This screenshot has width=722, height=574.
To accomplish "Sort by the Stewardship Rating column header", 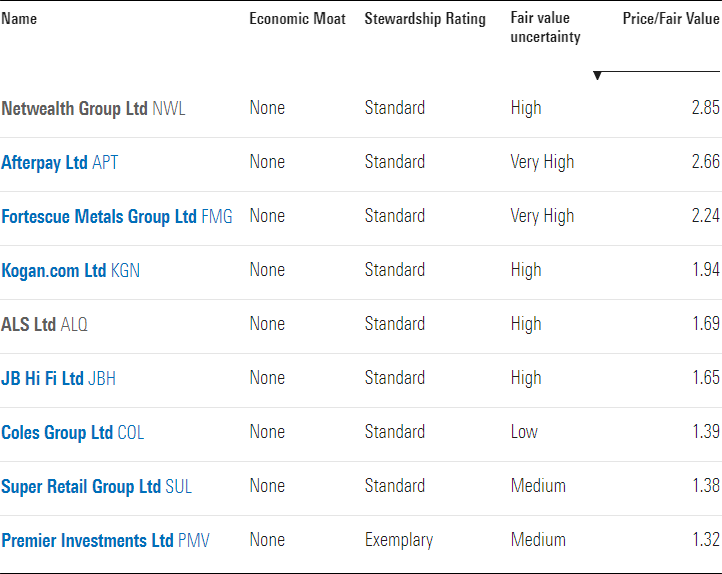I will [x=425, y=19].
